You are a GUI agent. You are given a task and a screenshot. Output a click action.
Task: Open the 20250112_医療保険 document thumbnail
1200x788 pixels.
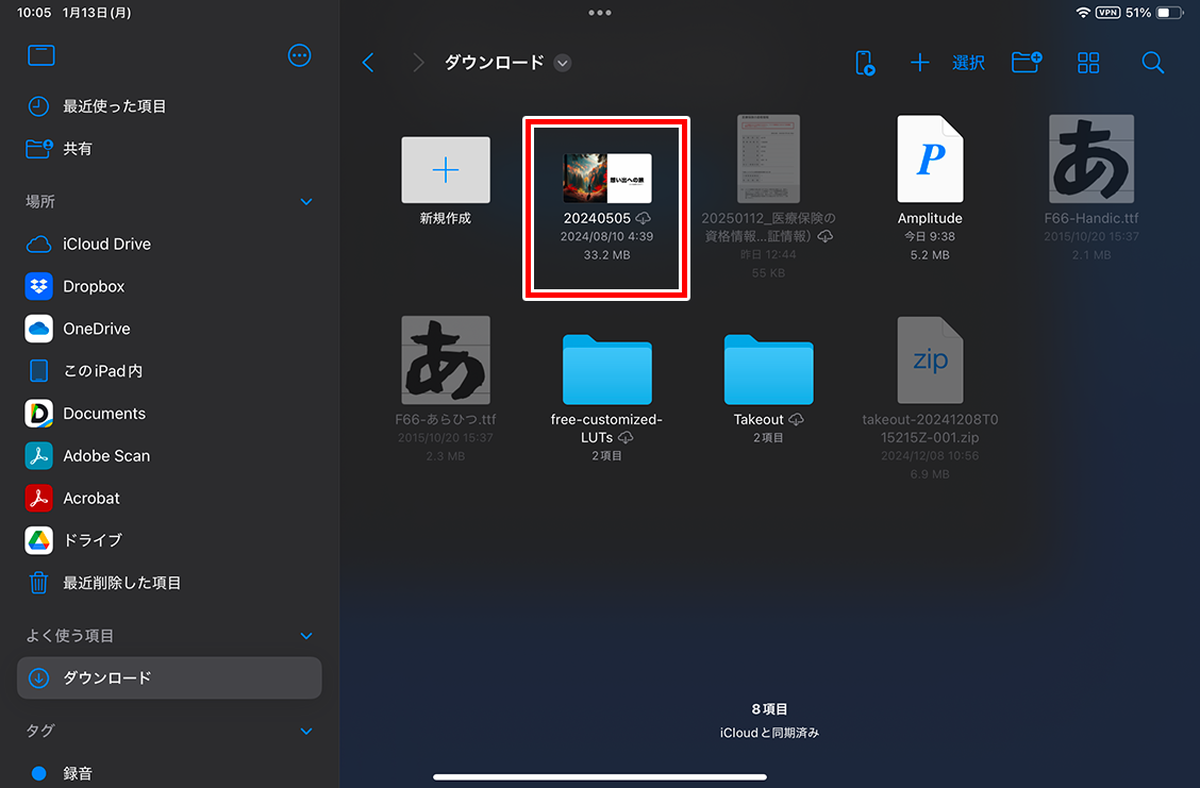769,159
